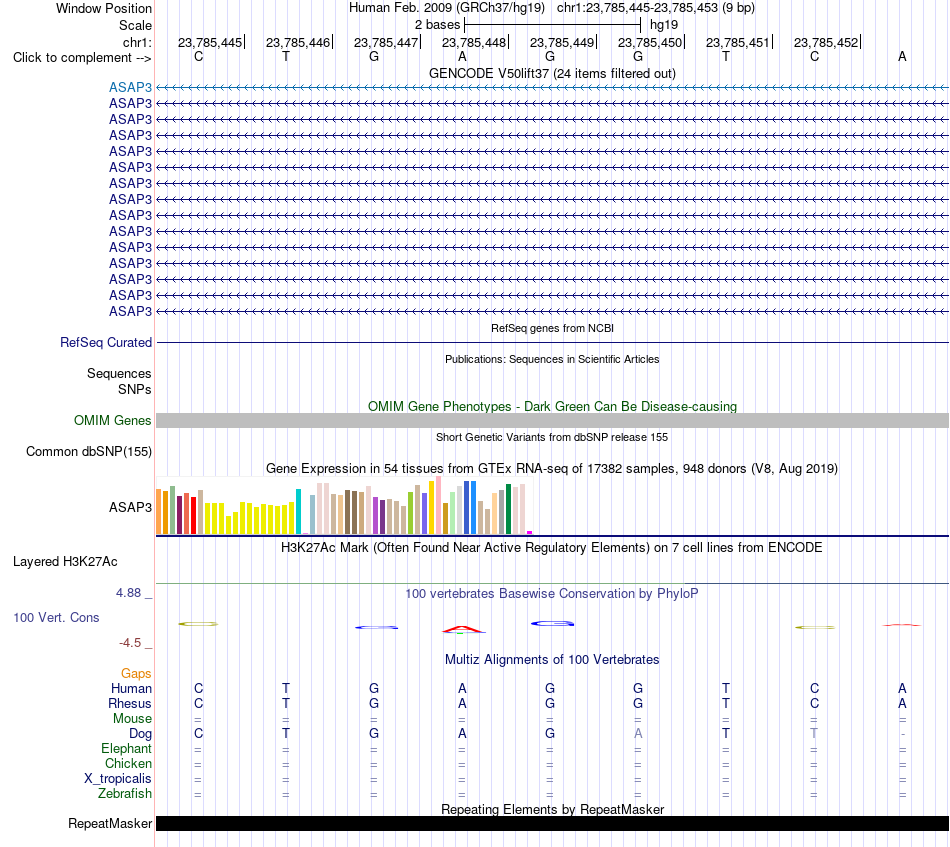
Task: Click the chr1: ruler label
Action: click(x=137, y=42)
